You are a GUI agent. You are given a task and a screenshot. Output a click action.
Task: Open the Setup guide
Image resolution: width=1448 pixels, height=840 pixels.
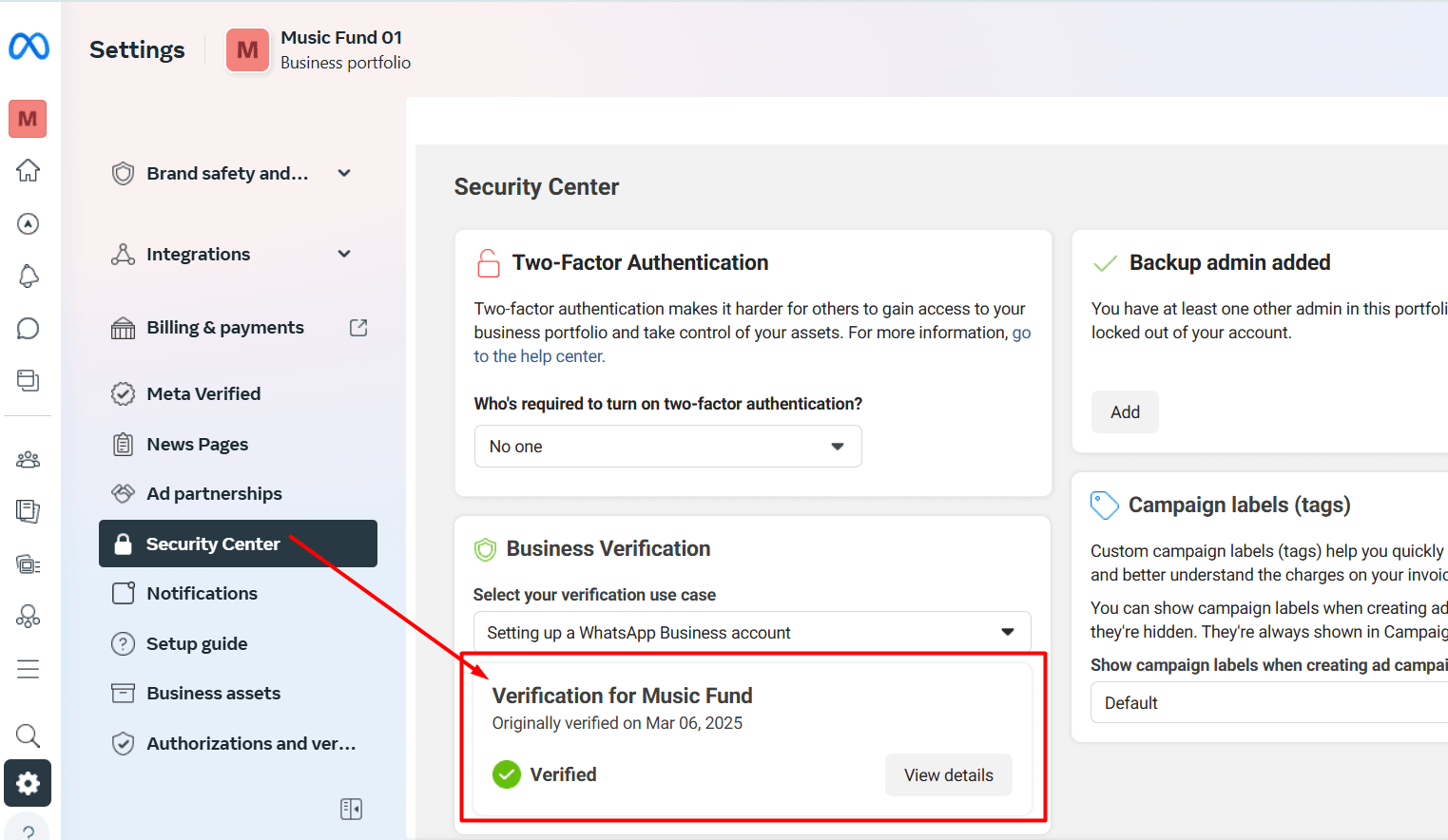pyautogui.click(x=238, y=644)
